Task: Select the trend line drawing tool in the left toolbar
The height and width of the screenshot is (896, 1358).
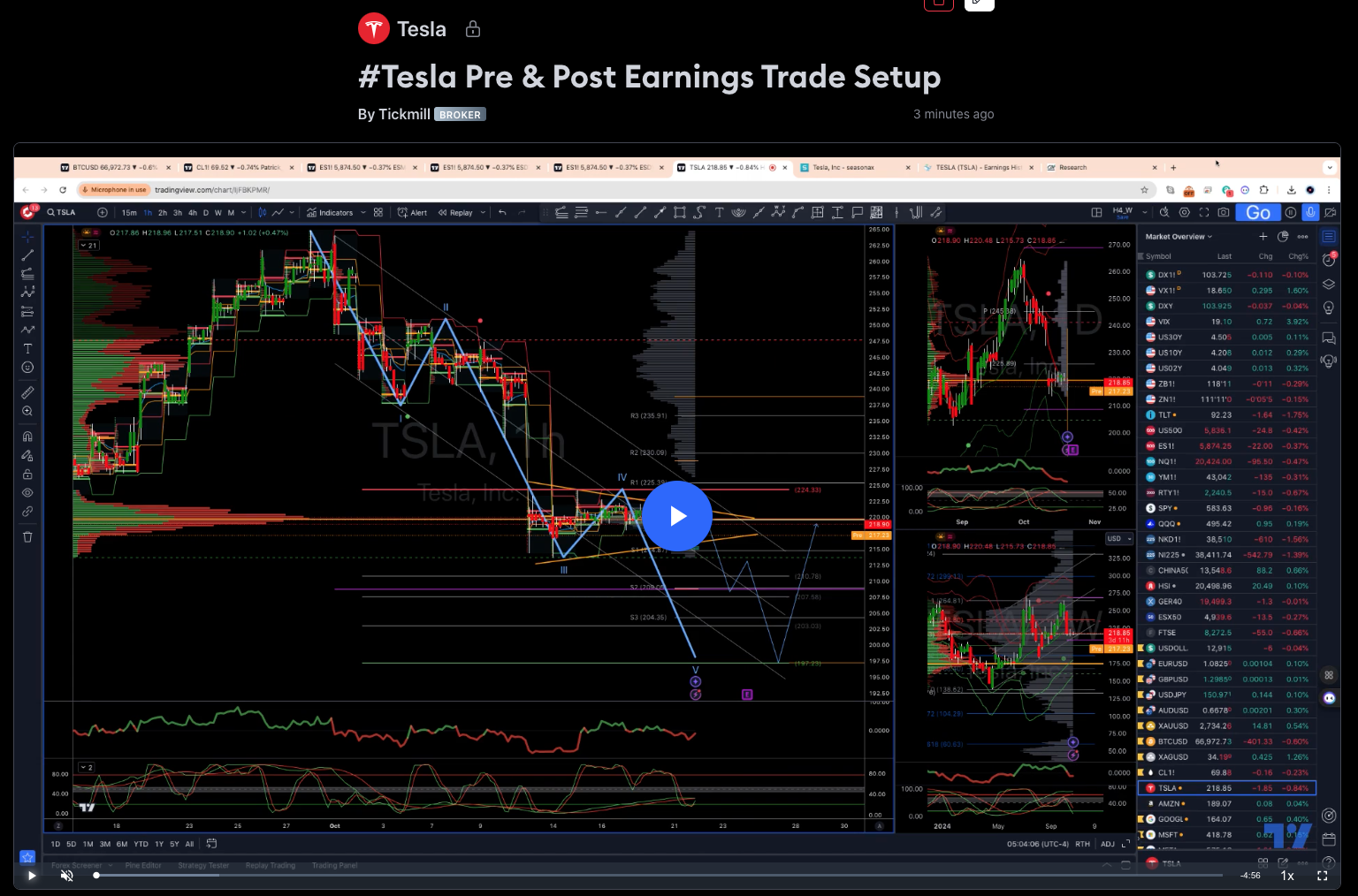Action: [x=27, y=255]
